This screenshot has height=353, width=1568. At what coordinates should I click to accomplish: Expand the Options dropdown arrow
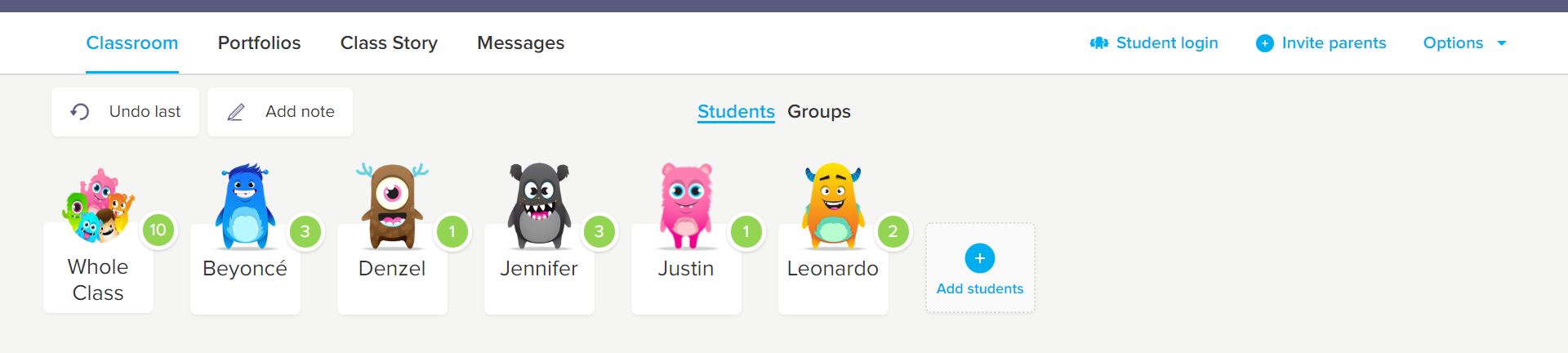point(1501,43)
